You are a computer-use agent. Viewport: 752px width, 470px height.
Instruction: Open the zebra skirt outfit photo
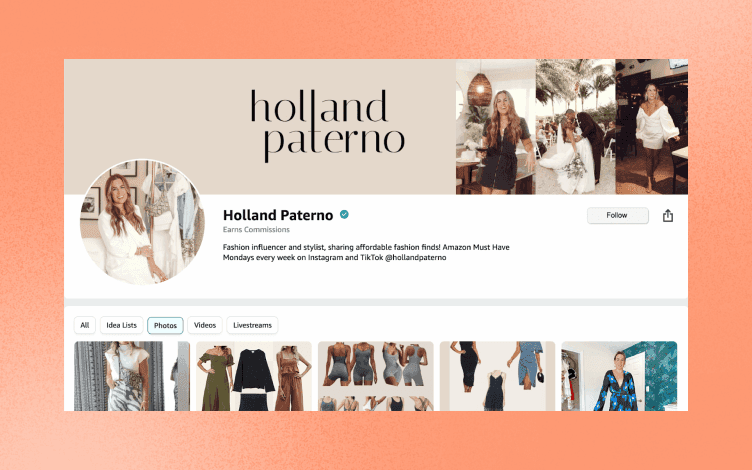[132, 376]
